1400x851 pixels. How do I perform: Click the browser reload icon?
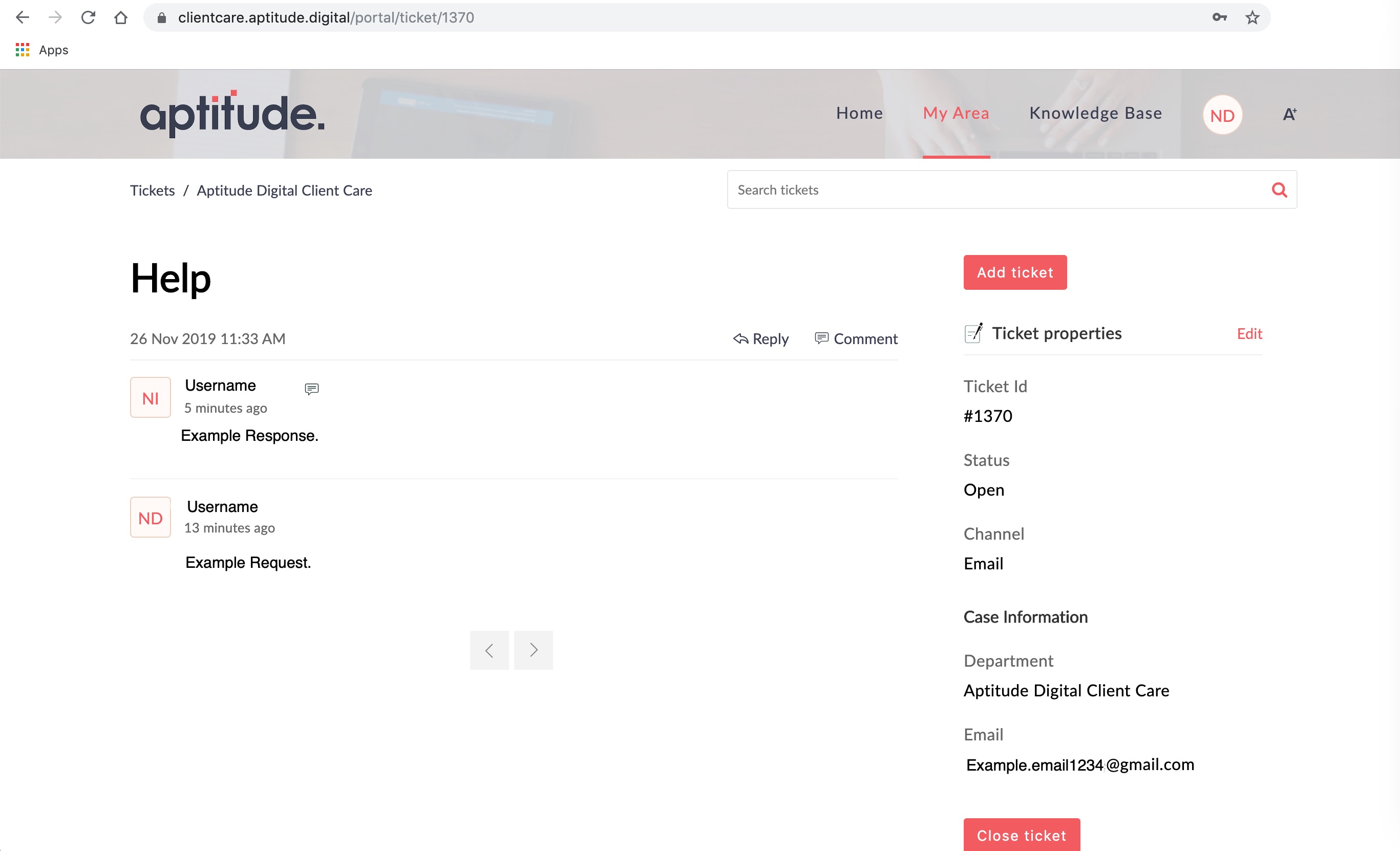coord(88,17)
